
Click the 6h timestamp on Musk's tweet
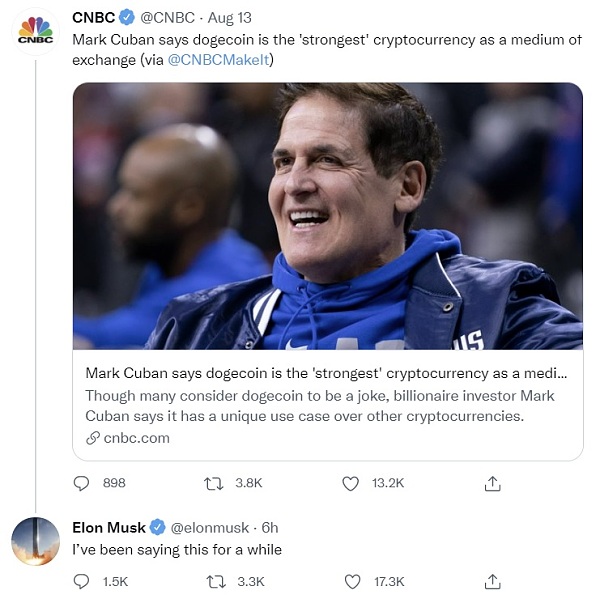pos(269,527)
